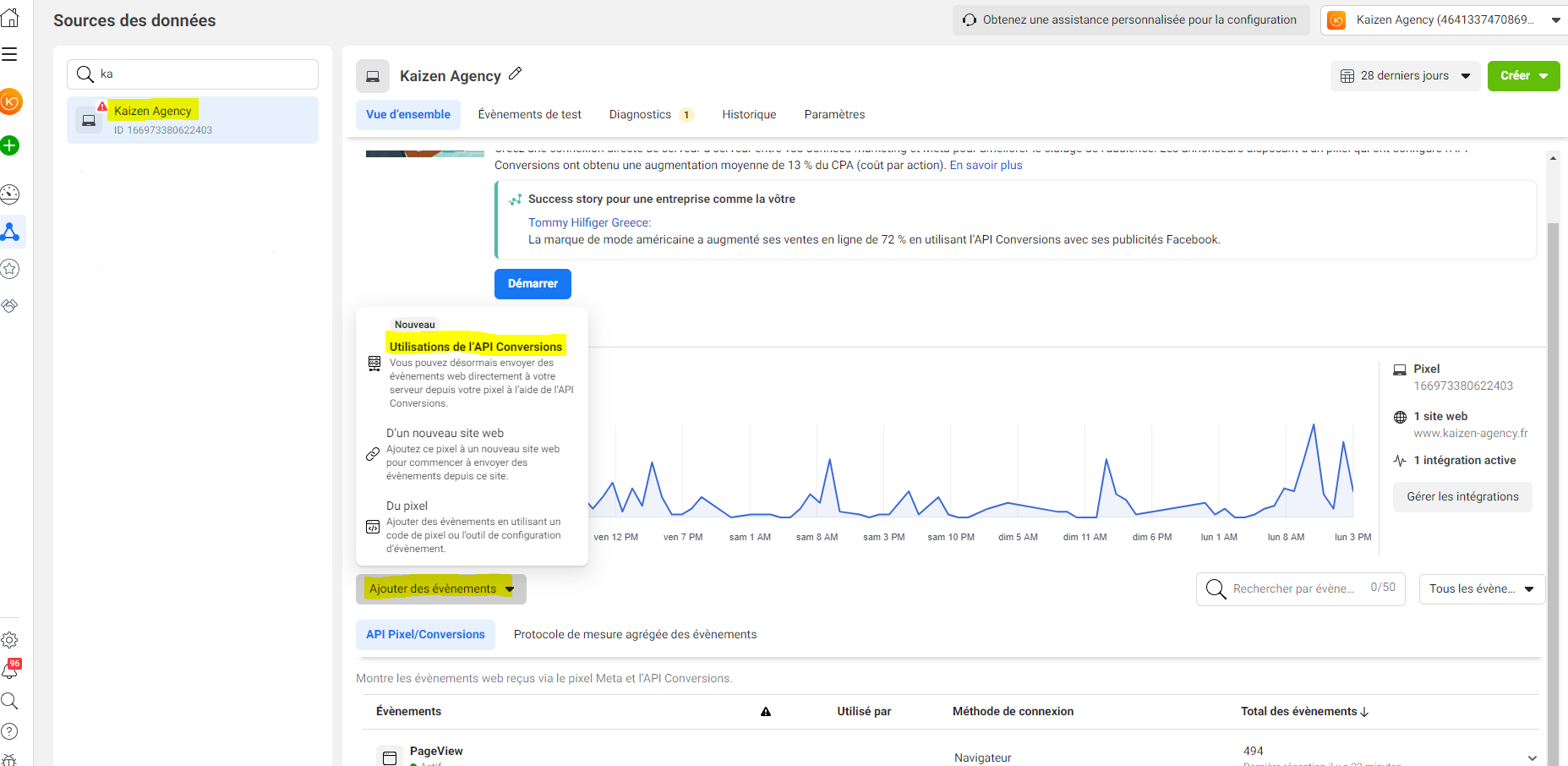Open the settings gear in sidebar

click(9, 640)
